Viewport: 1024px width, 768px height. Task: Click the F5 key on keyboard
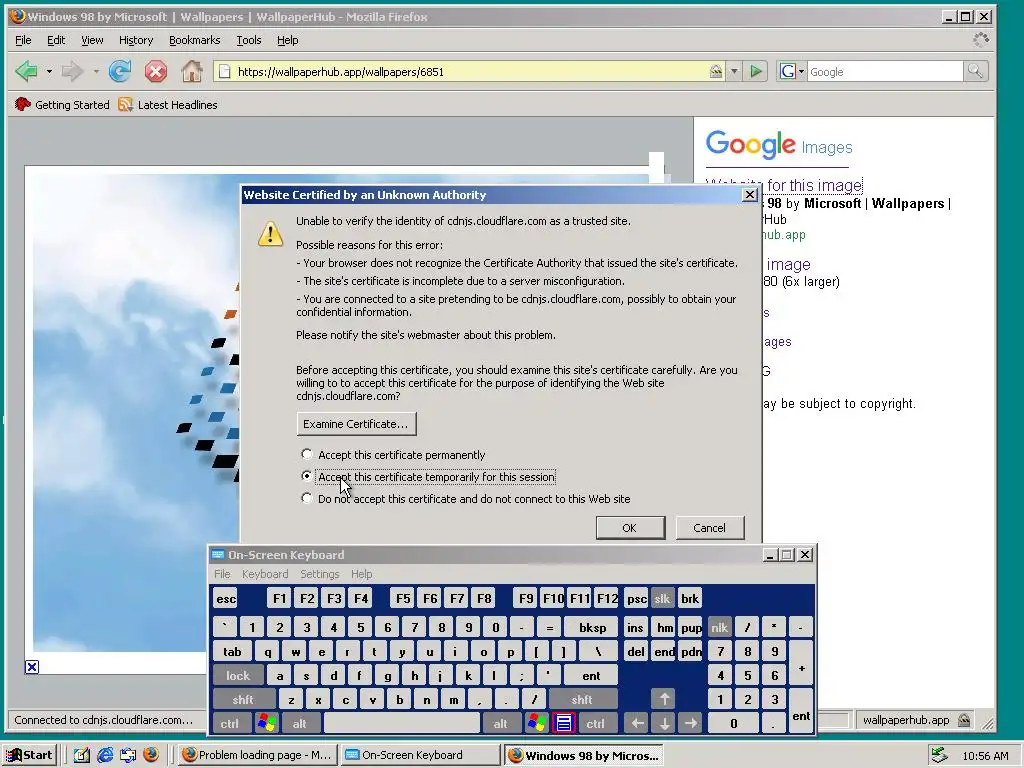[x=403, y=598]
